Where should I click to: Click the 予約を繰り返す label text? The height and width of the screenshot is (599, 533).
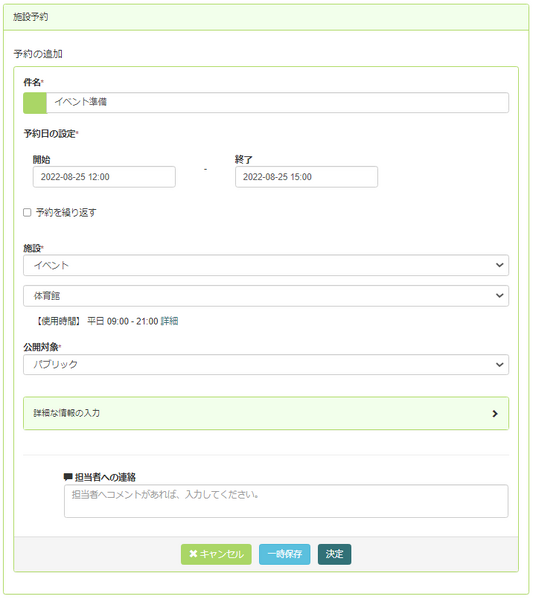coord(66,213)
